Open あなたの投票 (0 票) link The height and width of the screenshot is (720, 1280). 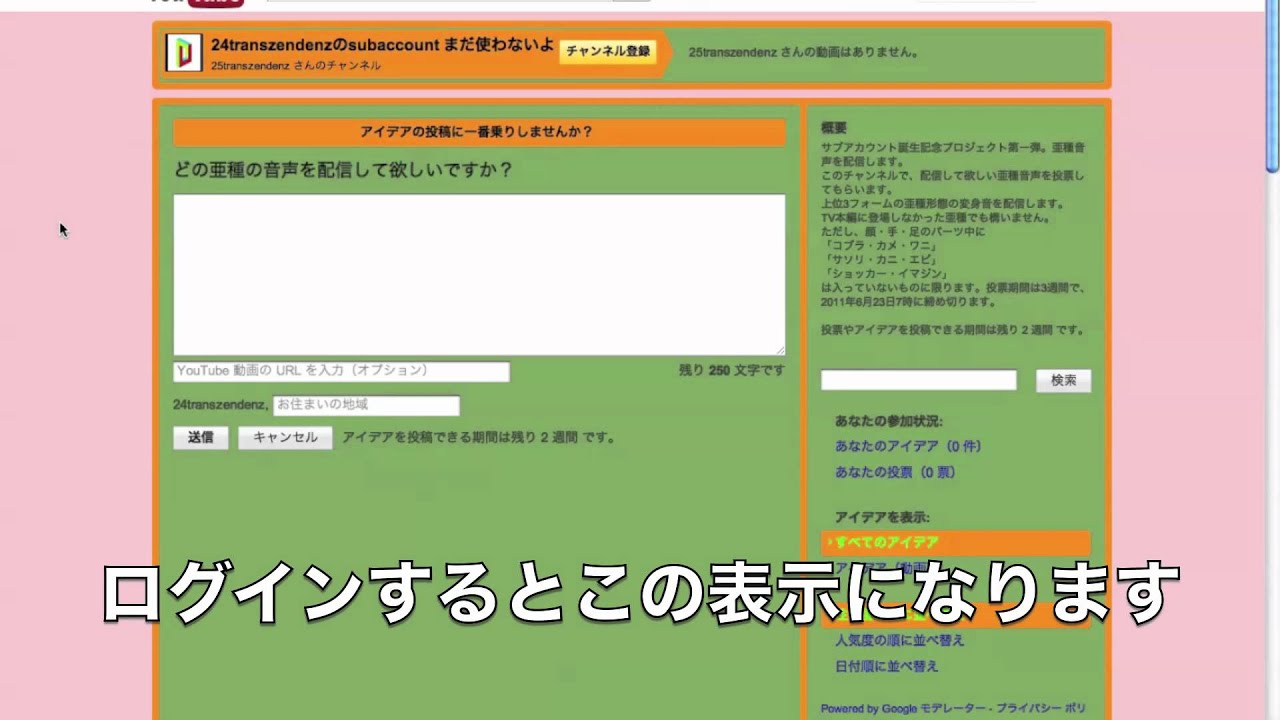[x=895, y=472]
